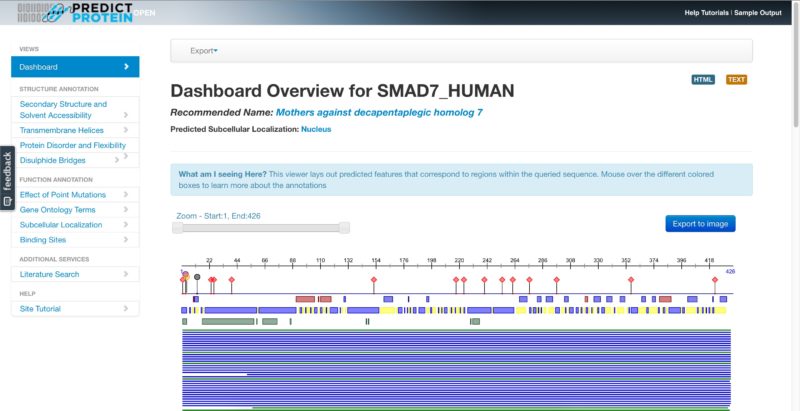
Task: Open the Export dropdown menu
Action: click(204, 51)
